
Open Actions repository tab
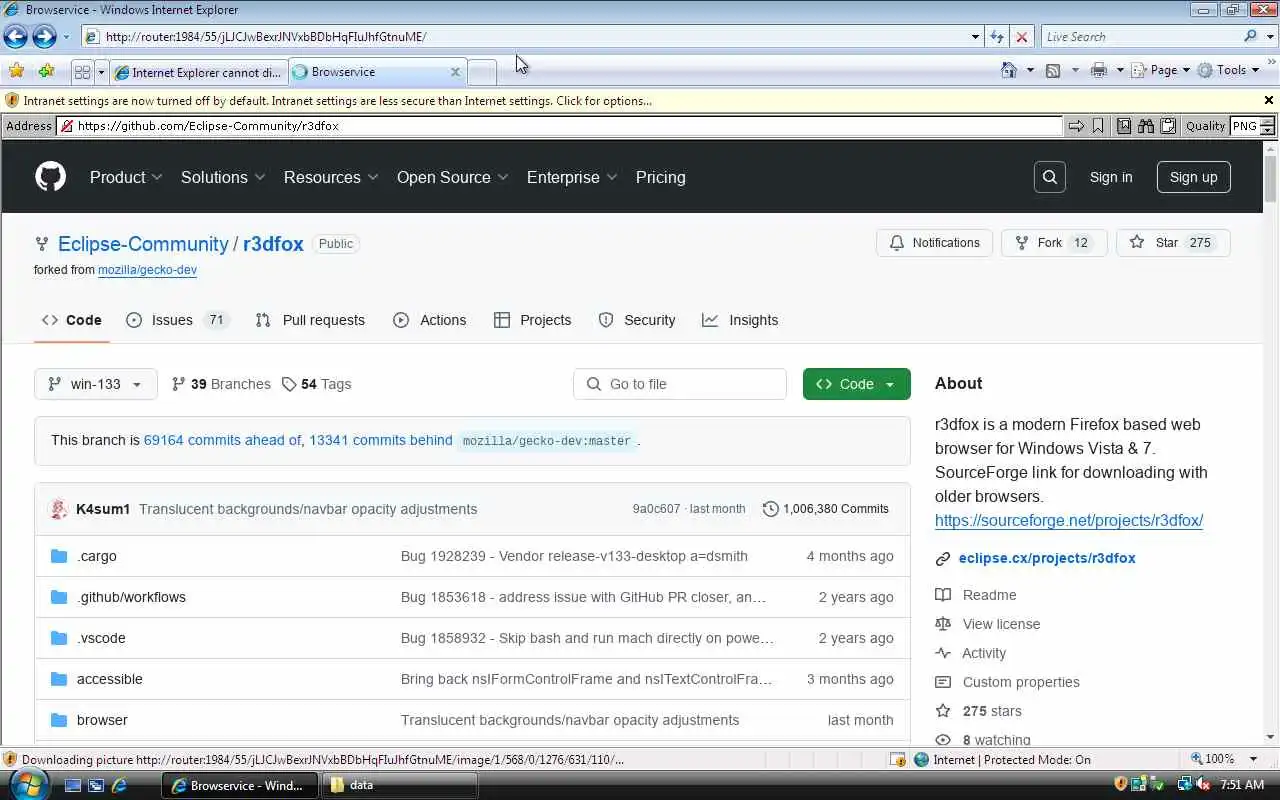pyautogui.click(x=430, y=320)
